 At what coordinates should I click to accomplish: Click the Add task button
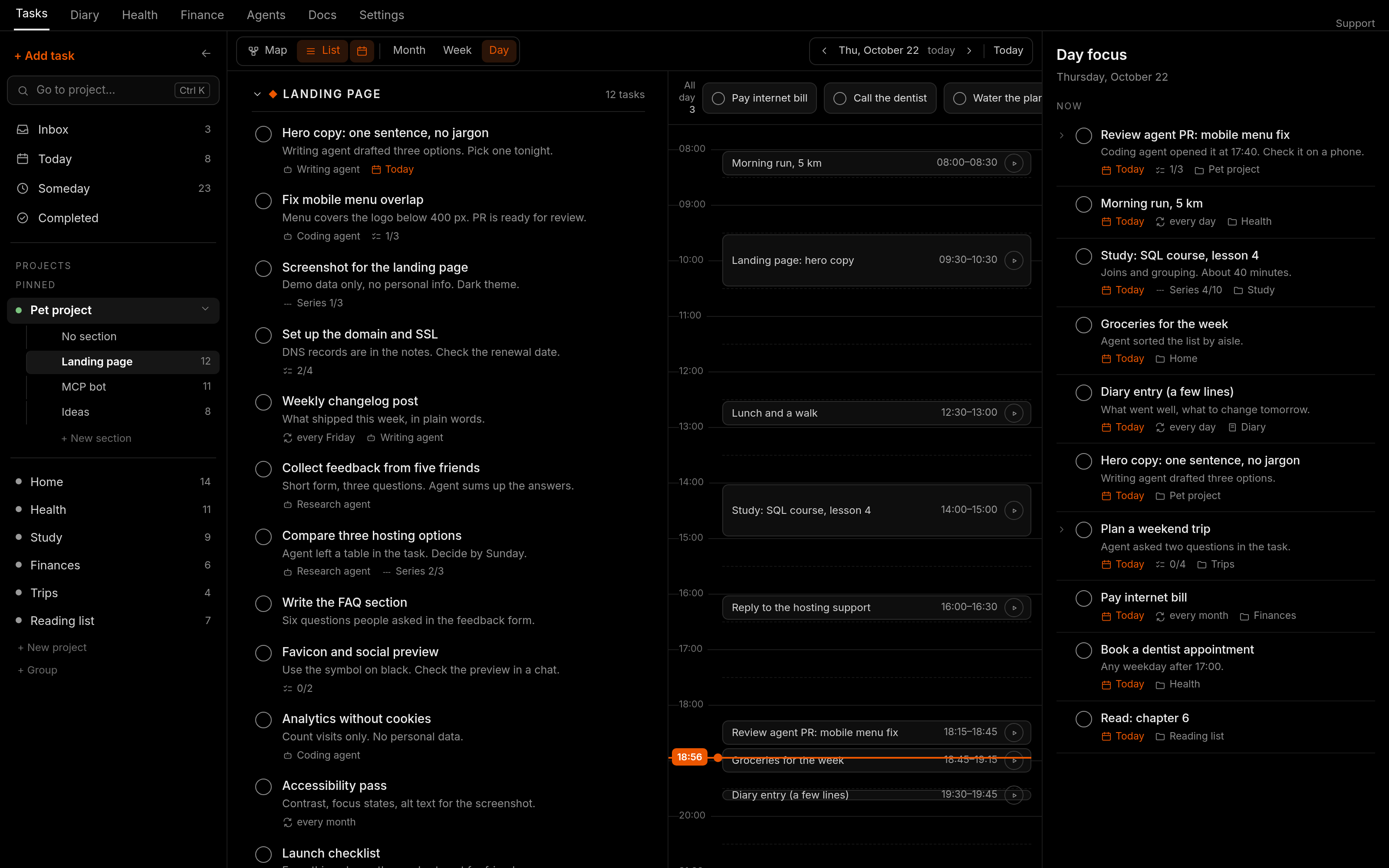[44, 56]
